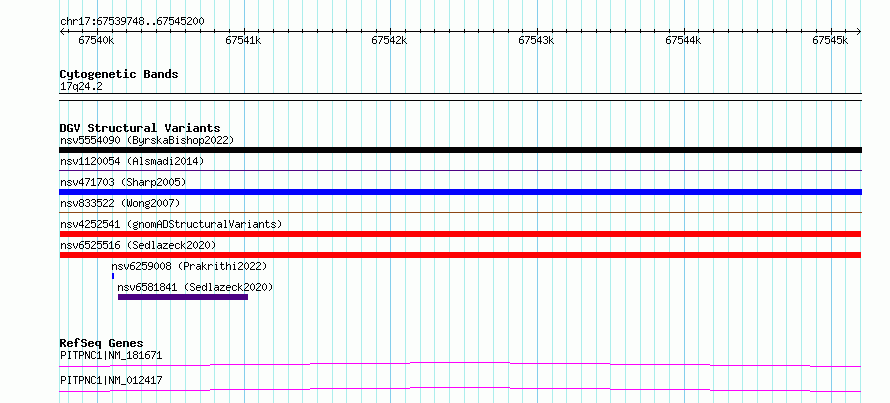Click the 67543k ruler tick label
The height and width of the screenshot is (403, 890).
click(x=536, y=40)
